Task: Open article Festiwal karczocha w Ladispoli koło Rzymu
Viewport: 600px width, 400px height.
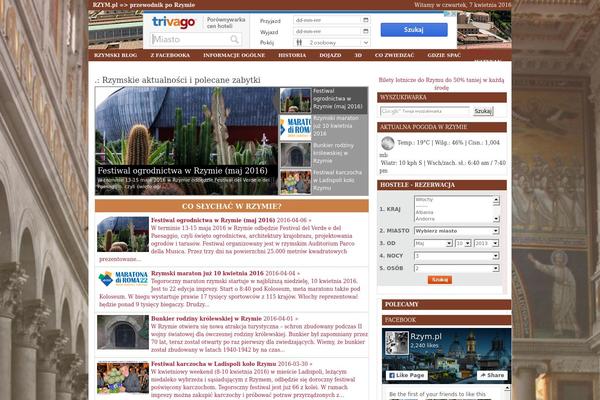Action: pyautogui.click(x=213, y=364)
